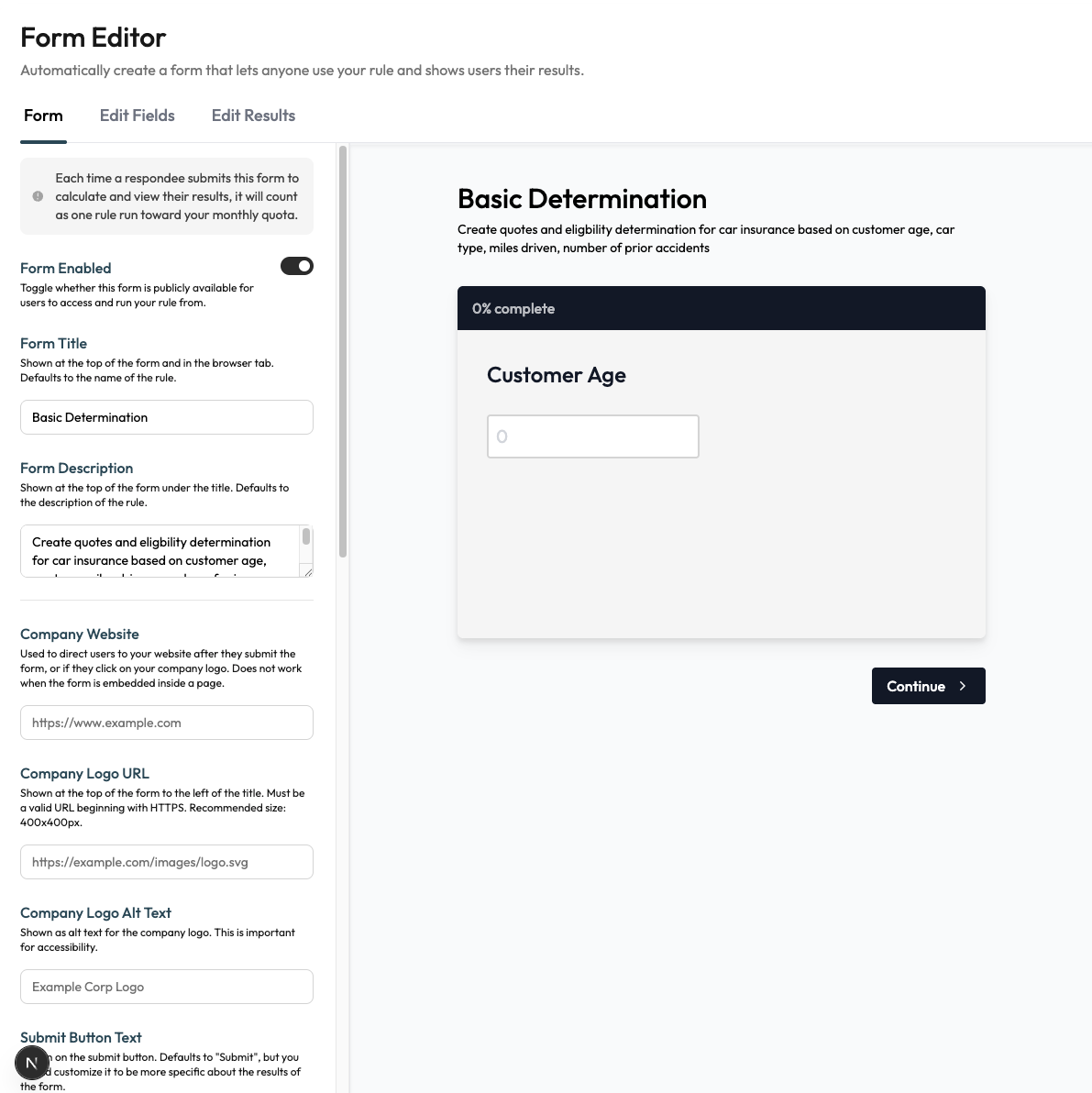This screenshot has height=1093, width=1092.
Task: Click the 0% complete progress header bar
Action: [x=722, y=308]
